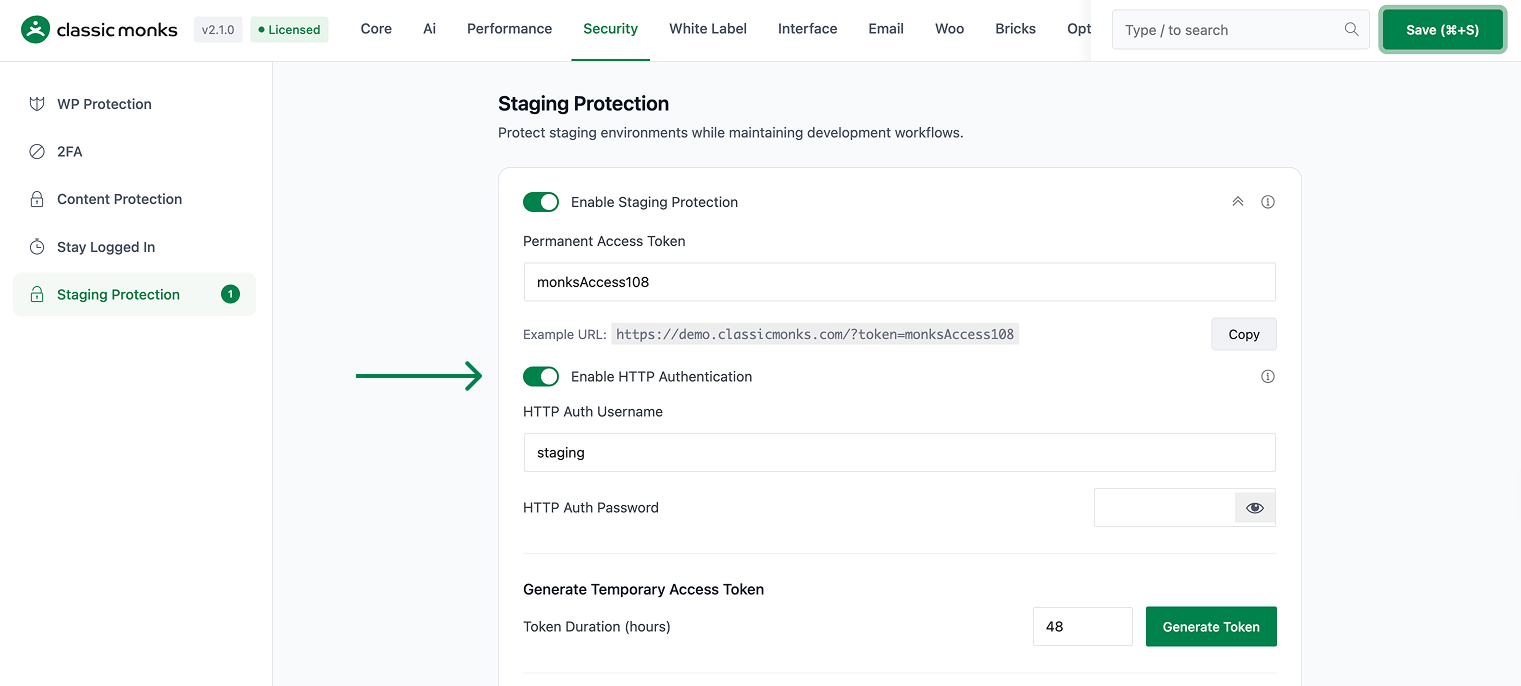Click the Content Protection lock icon
Viewport: 1521px width, 686px height.
coord(37,199)
